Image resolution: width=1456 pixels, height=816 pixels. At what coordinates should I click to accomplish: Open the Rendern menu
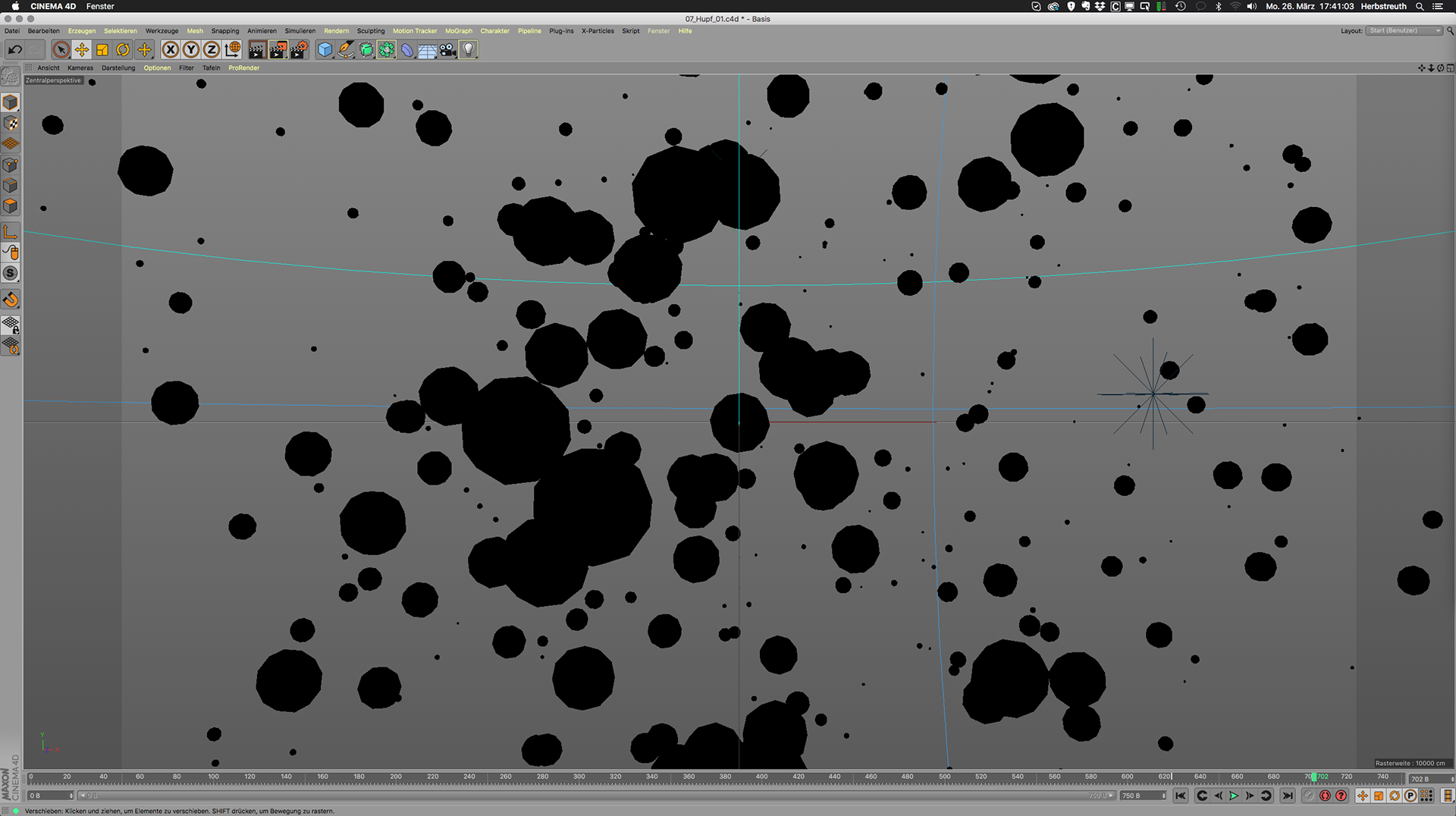336,31
